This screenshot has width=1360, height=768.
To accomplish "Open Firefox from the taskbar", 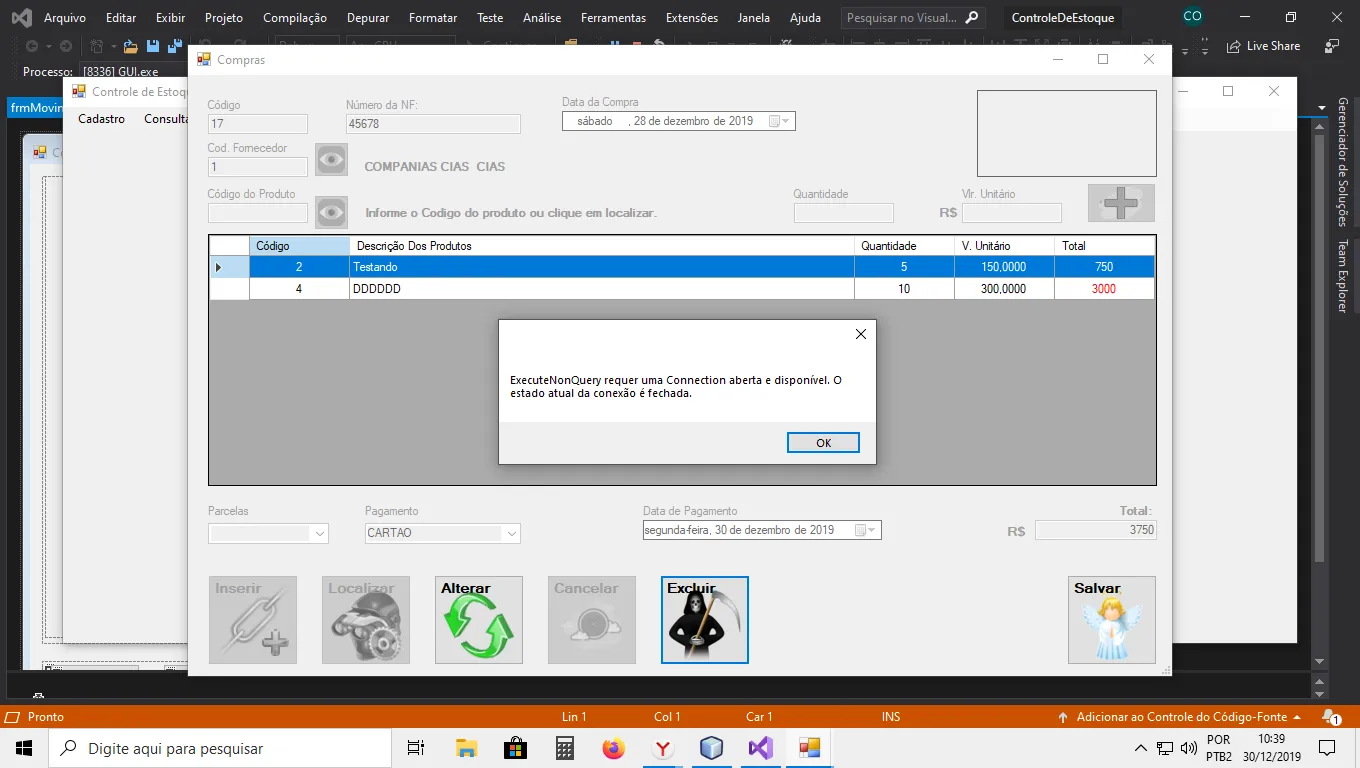I will [x=613, y=748].
